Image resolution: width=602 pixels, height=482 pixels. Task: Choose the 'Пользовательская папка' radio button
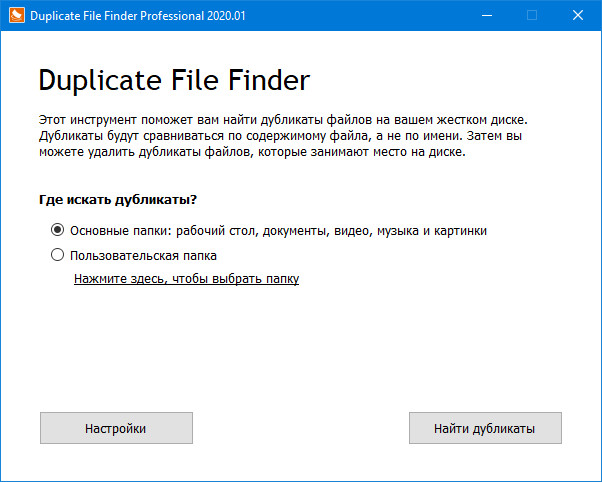click(x=57, y=255)
